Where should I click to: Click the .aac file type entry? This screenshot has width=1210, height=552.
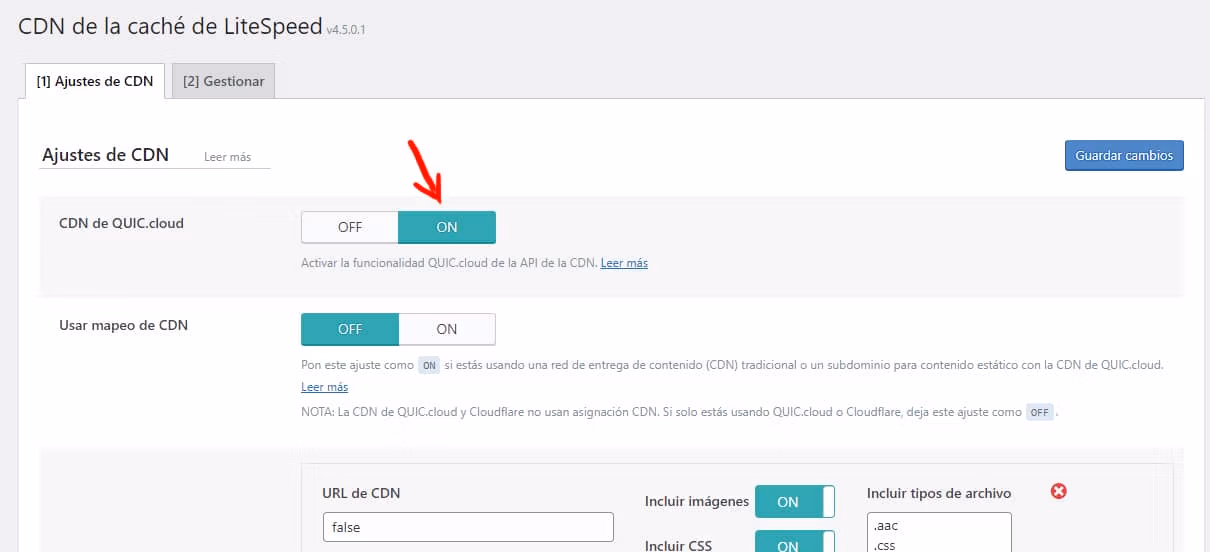pos(886,527)
